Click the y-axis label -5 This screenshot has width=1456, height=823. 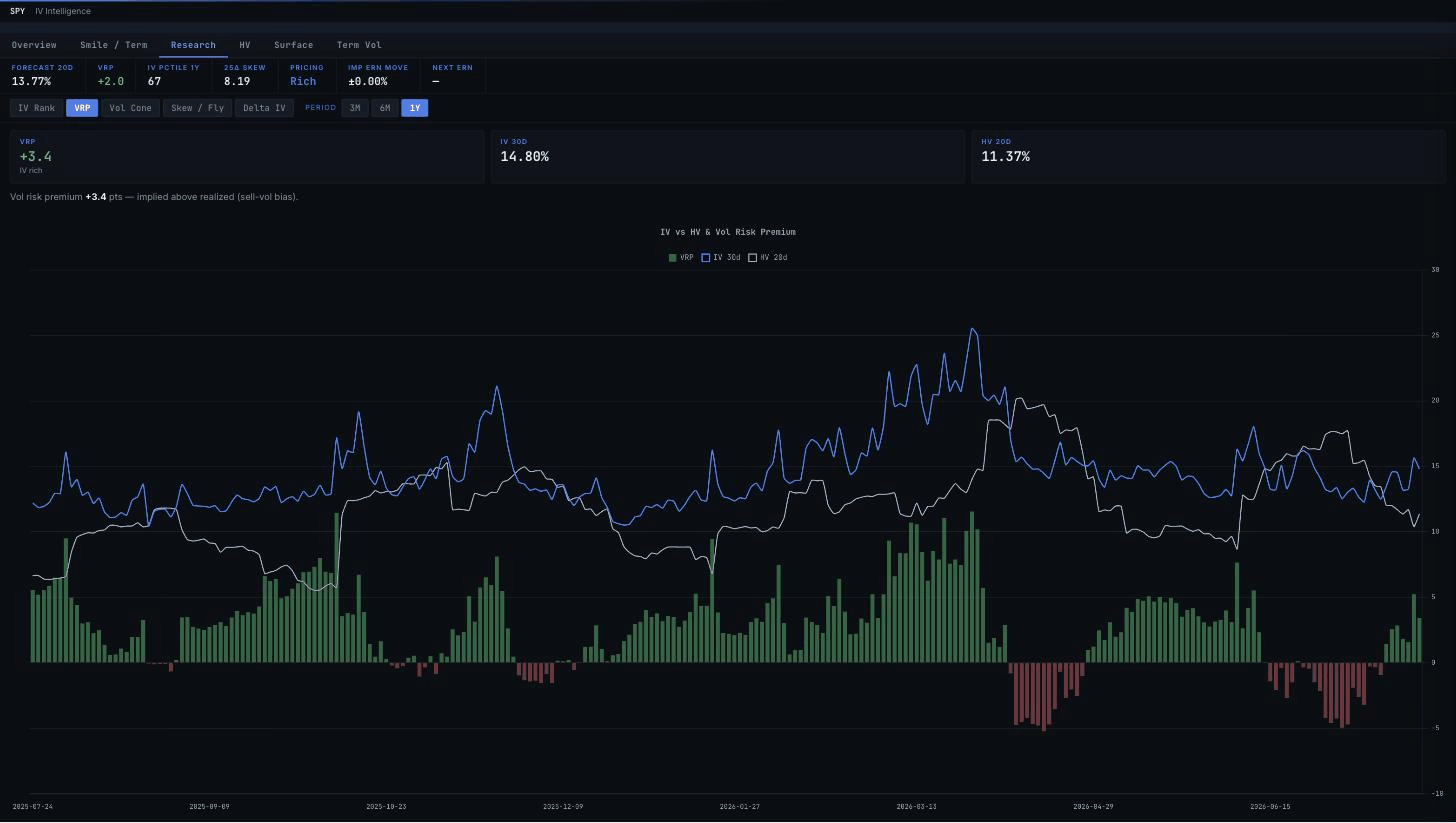[1435, 728]
